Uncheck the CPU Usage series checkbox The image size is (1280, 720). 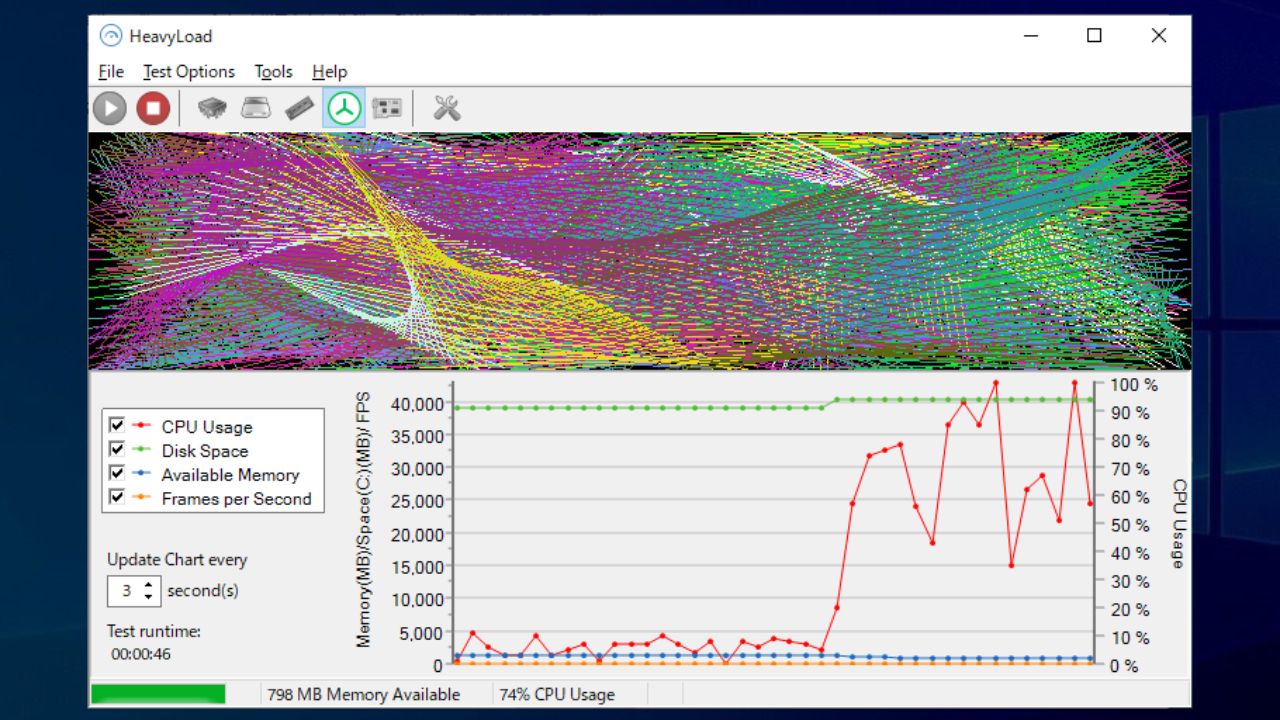[x=116, y=425]
